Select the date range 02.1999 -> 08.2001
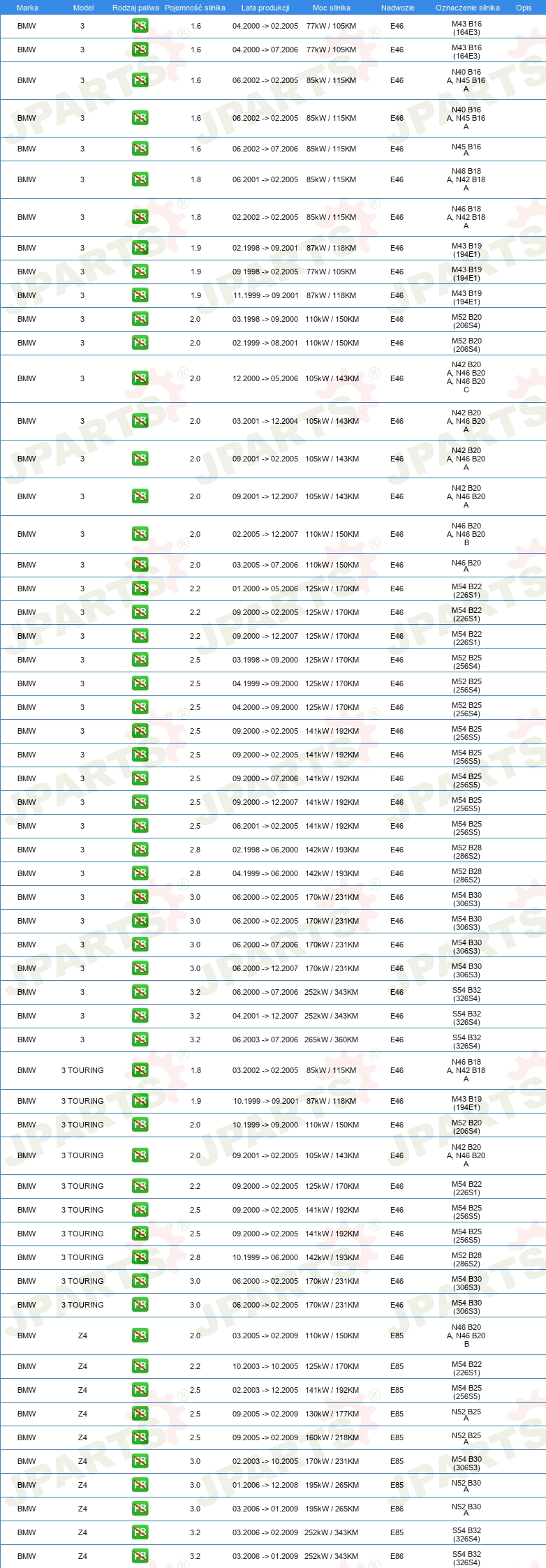 [x=265, y=343]
